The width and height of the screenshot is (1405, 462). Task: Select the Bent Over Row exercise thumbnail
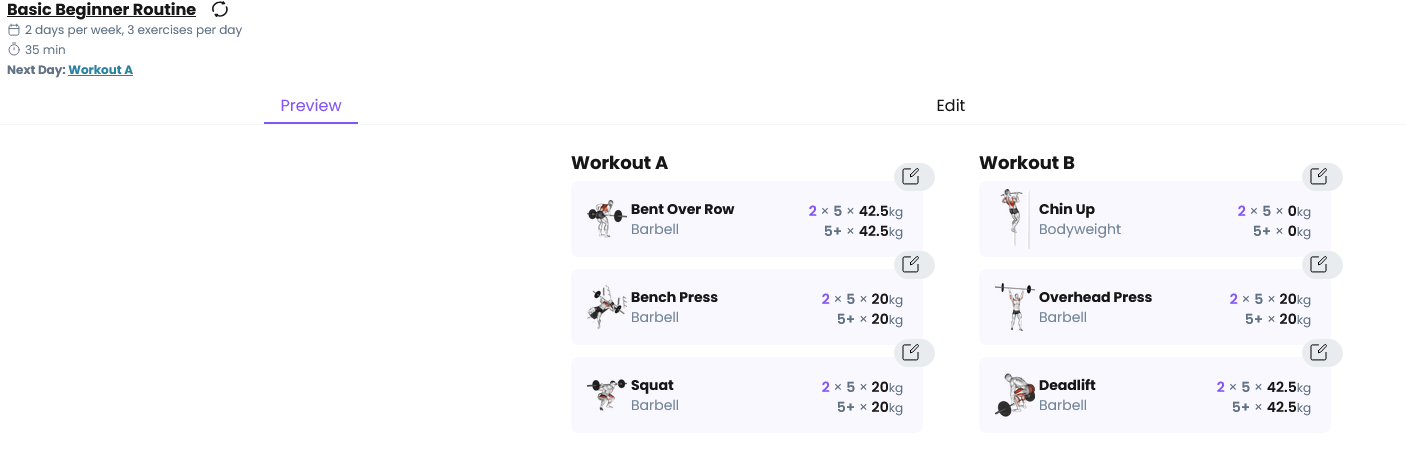coord(605,219)
